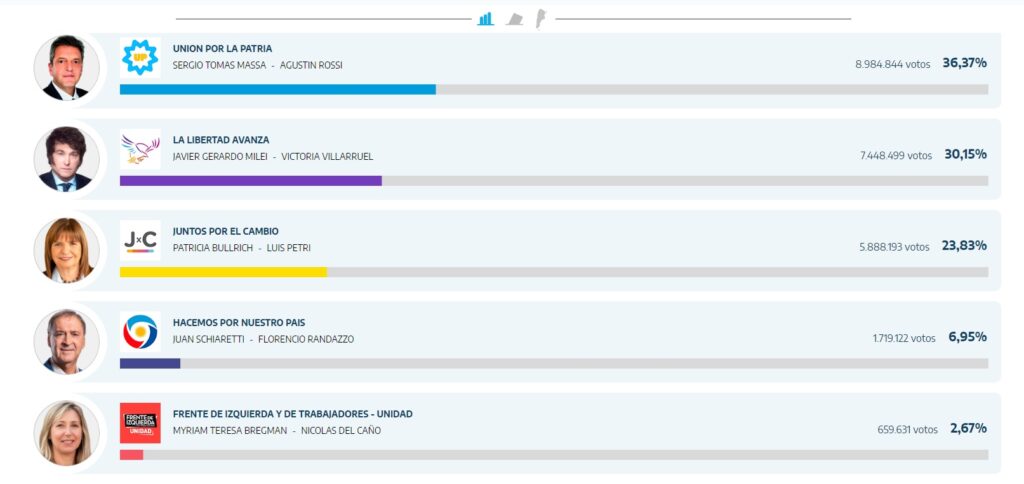The height and width of the screenshot is (484, 1024).
Task: Click the blue Massa vote progress bar
Action: point(277,90)
